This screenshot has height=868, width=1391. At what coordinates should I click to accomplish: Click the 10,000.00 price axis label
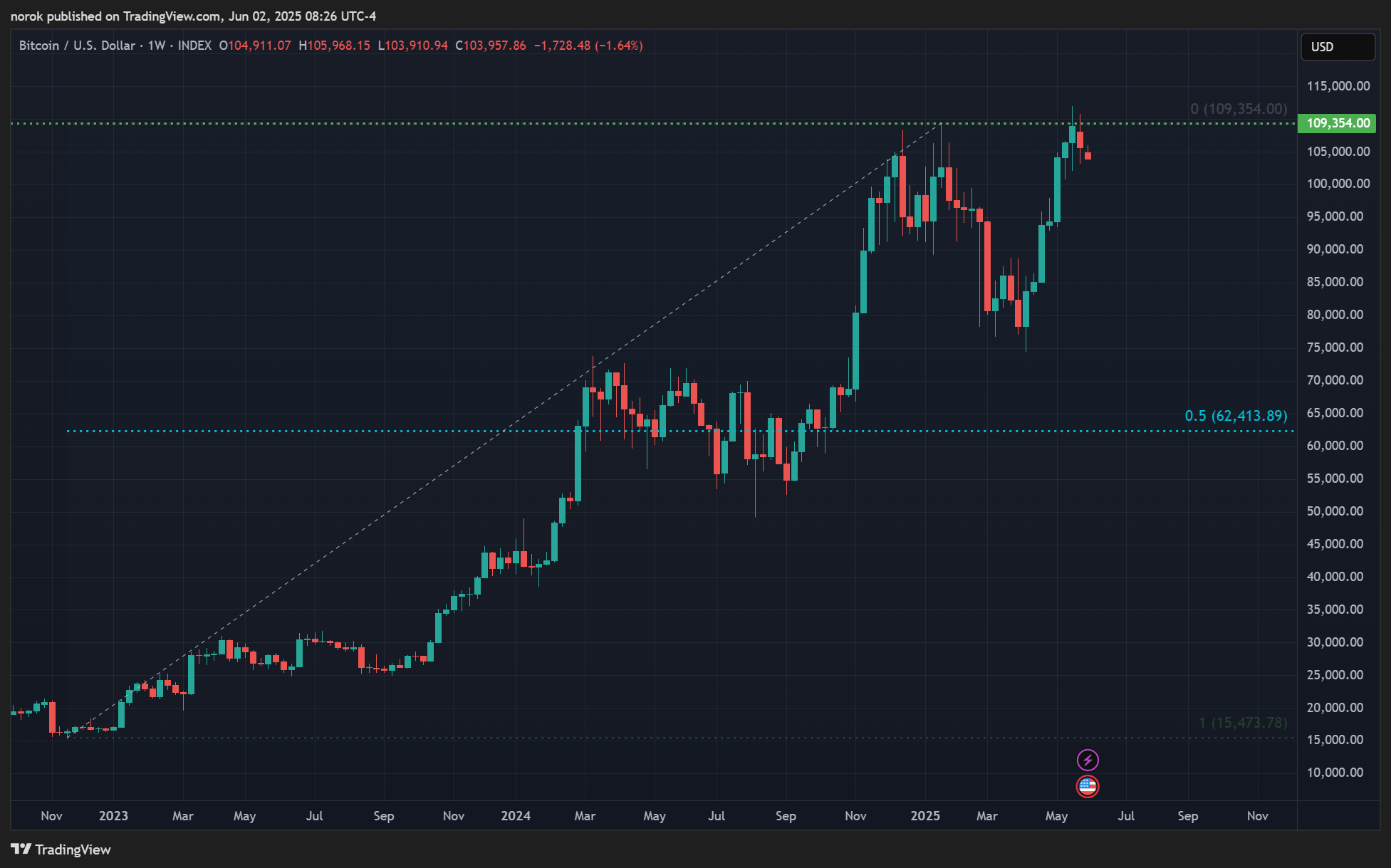point(1335,773)
